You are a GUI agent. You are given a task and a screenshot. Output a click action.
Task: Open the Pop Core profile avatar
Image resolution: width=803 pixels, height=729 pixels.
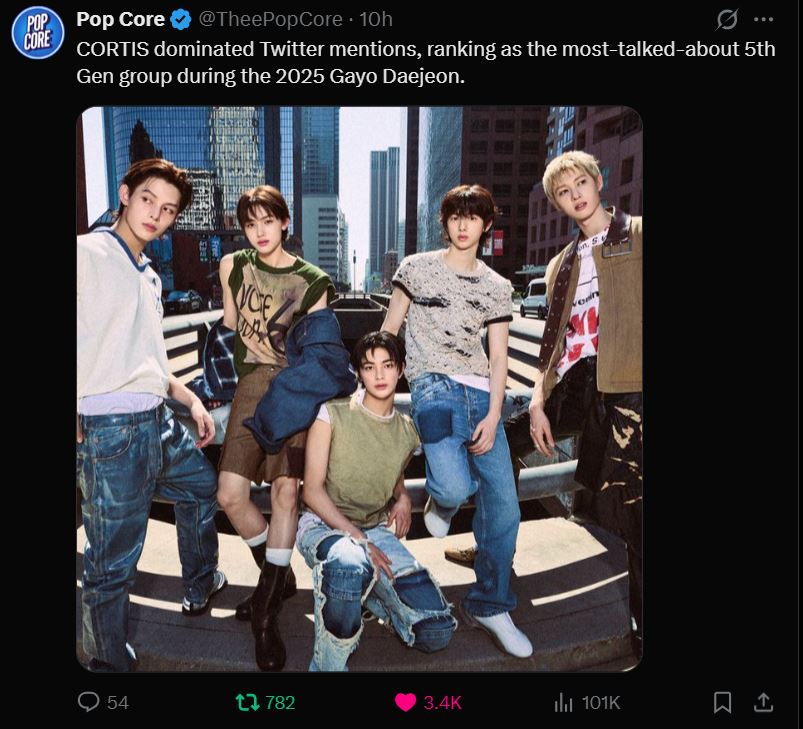tap(37, 33)
